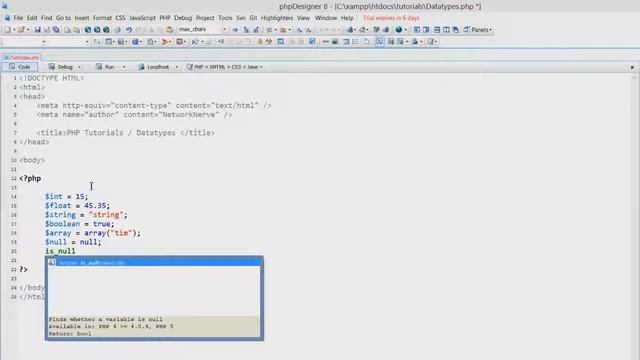Open the Find menu
Screen dimensions: 640x360
pyautogui.click(x=47, y=18)
